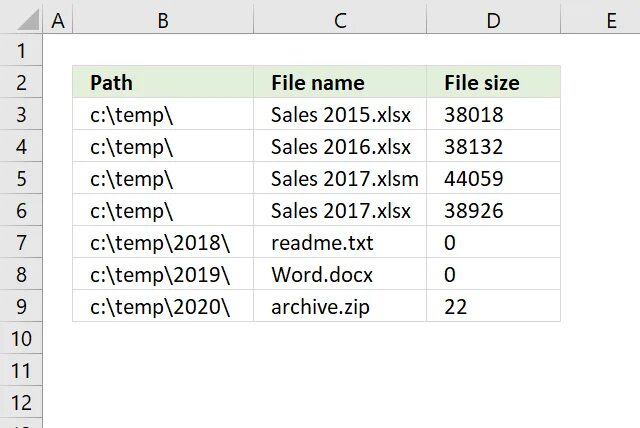This screenshot has width=640, height=428.
Task: Click the select-all corner triangle
Action: (22, 18)
